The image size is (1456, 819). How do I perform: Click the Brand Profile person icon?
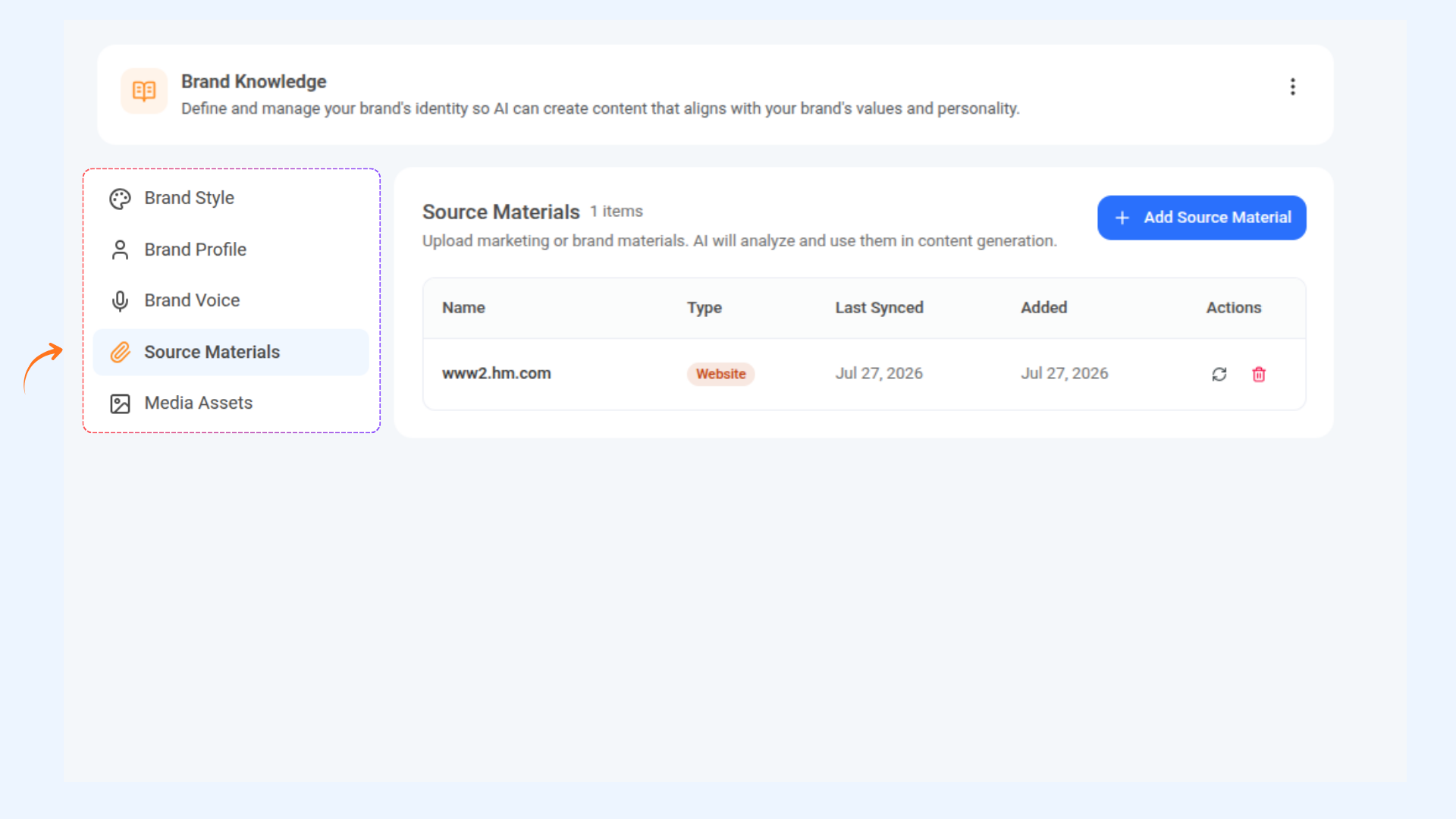120,249
